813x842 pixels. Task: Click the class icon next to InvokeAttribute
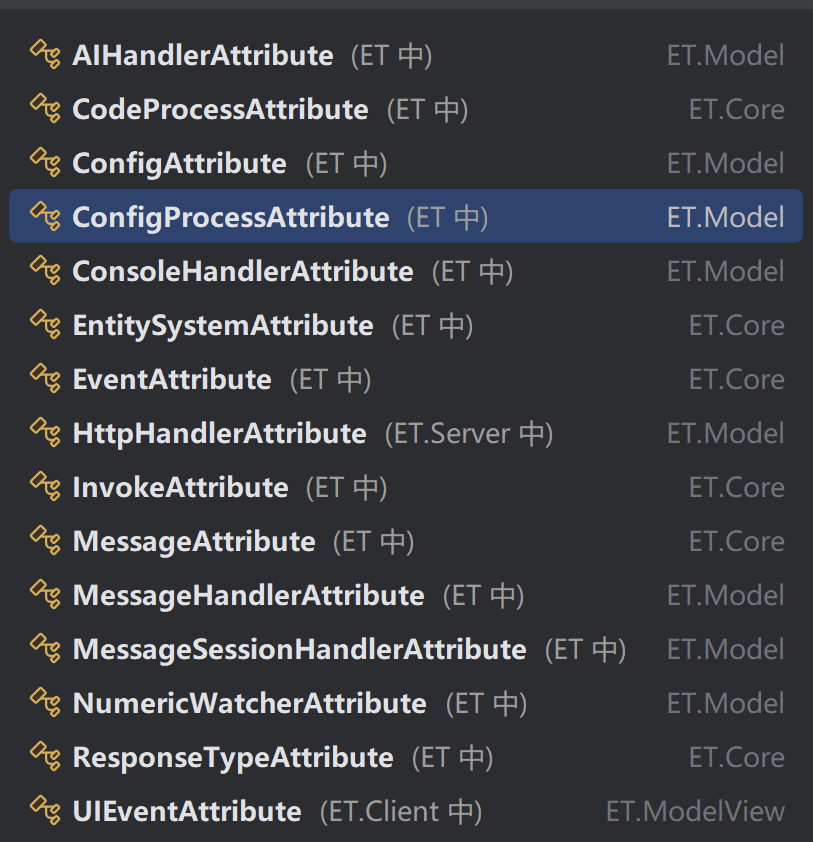pyautogui.click(x=46, y=487)
